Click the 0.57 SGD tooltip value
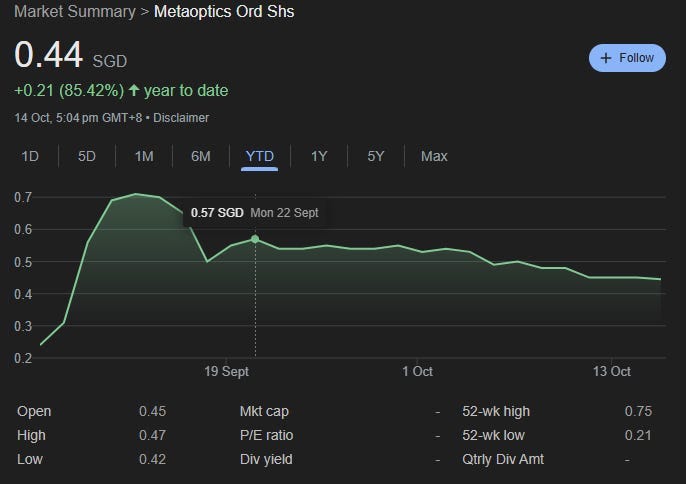Viewport: 686px width, 484px height. click(x=217, y=213)
